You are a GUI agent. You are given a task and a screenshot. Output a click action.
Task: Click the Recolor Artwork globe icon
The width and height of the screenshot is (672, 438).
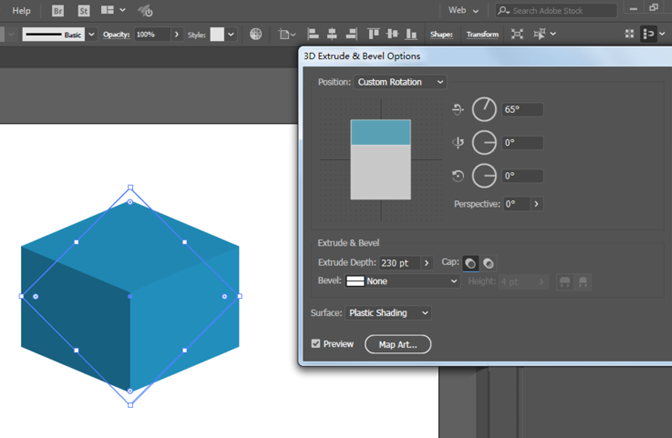coord(256,34)
